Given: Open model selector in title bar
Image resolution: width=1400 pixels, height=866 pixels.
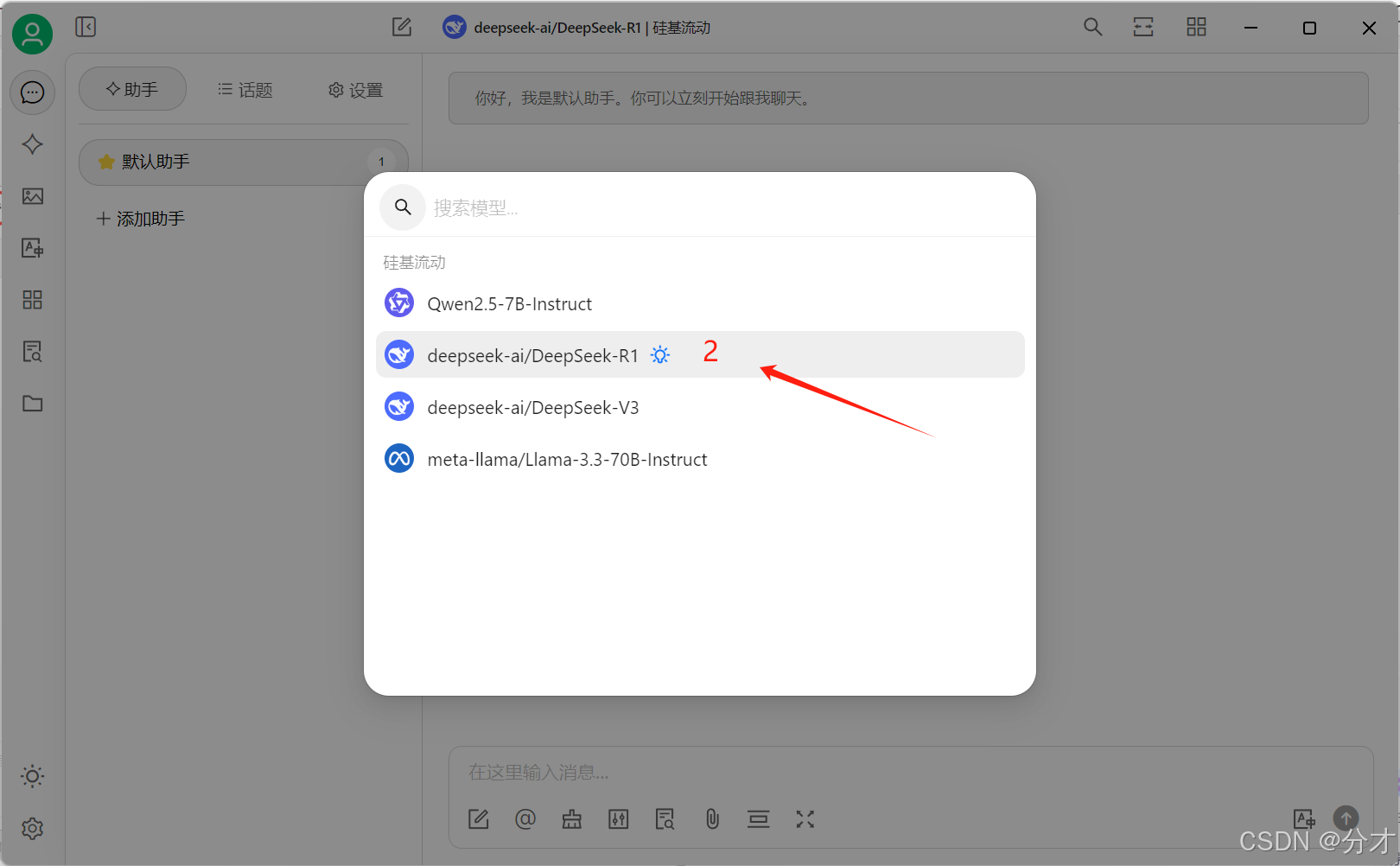Looking at the screenshot, I should (576, 27).
